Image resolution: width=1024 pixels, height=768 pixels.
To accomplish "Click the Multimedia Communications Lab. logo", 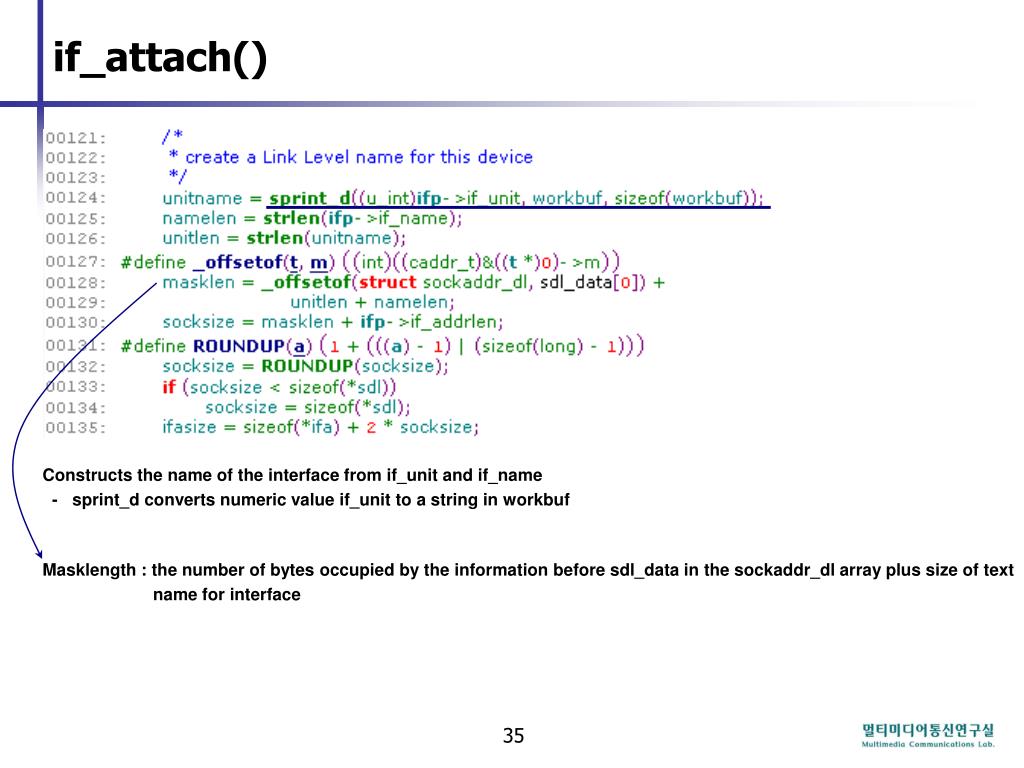I will tap(928, 735).
